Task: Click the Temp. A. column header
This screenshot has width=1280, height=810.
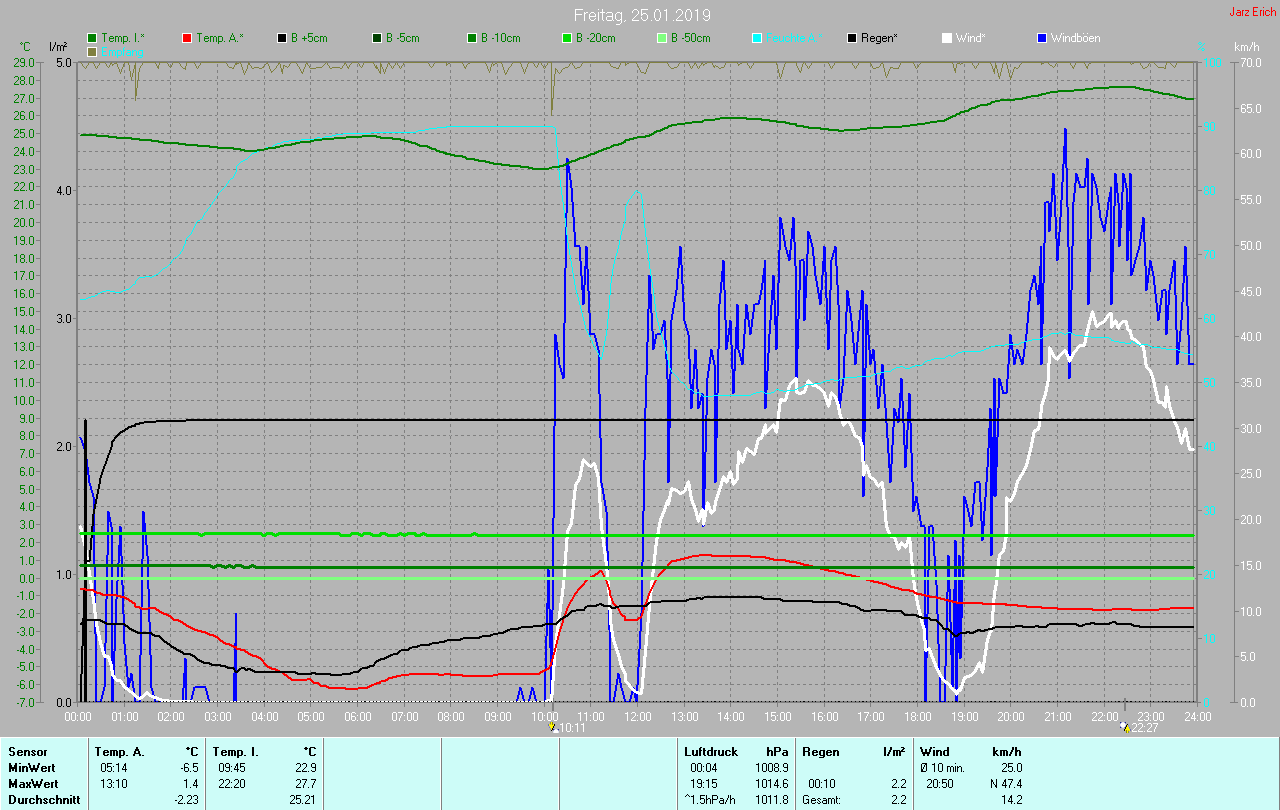Action: (x=119, y=751)
